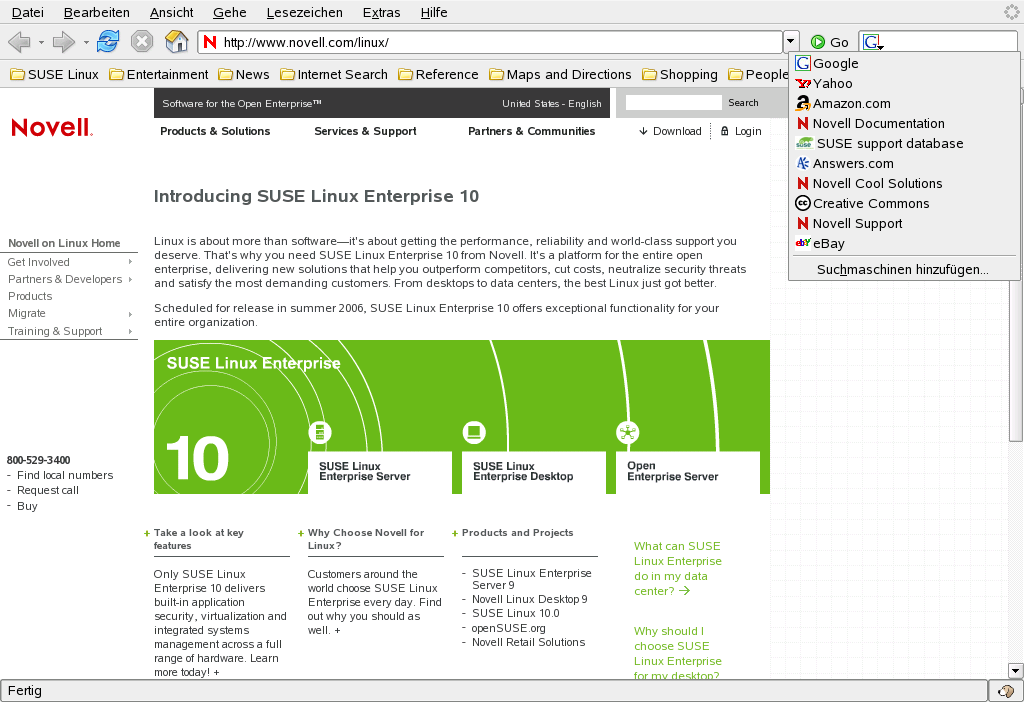Open the Products sidebar link
The image size is (1024, 702).
coord(30,296)
